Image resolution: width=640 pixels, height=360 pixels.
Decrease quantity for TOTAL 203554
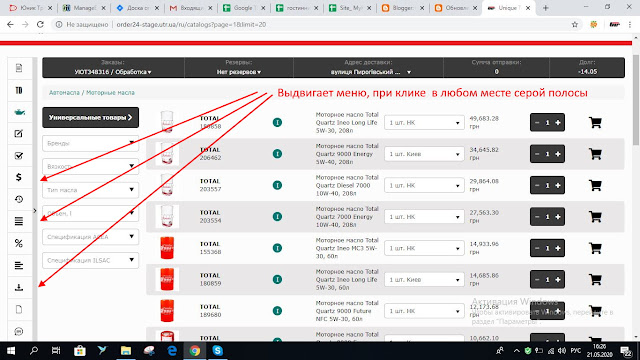[x=537, y=217]
